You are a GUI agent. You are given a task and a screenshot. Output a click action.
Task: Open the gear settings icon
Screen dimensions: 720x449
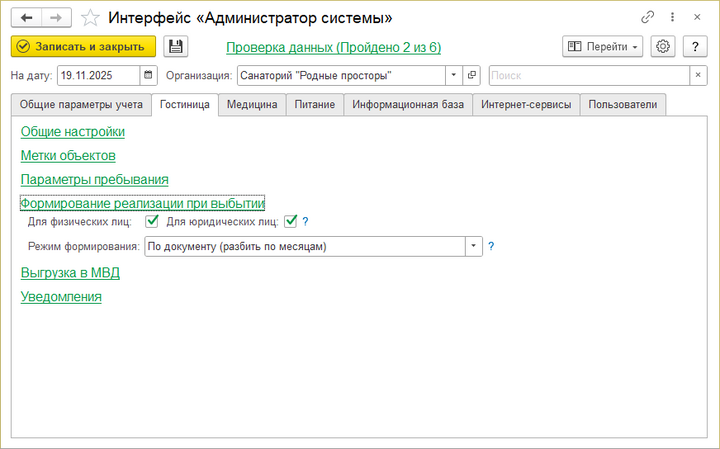[662, 46]
